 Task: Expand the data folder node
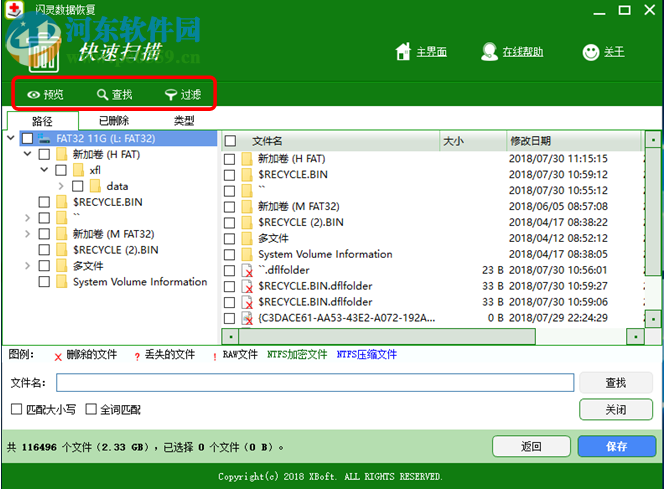pyautogui.click(x=61, y=186)
